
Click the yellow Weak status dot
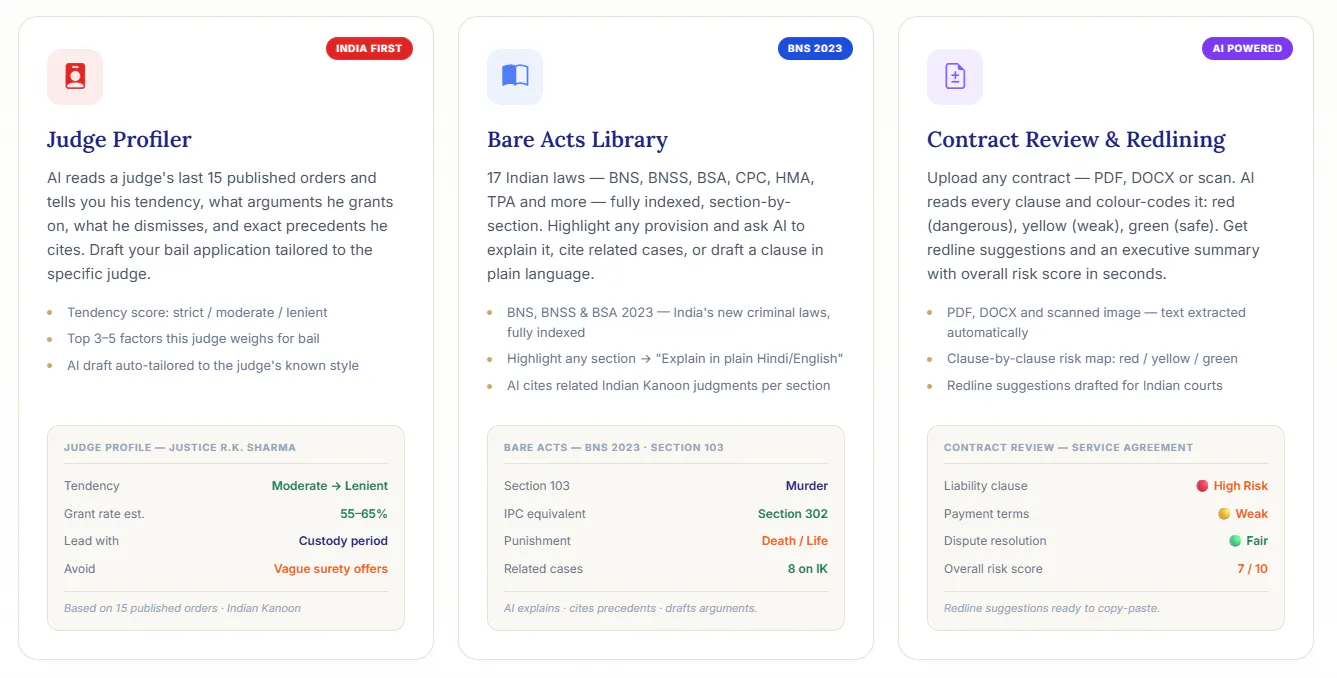click(x=1224, y=514)
